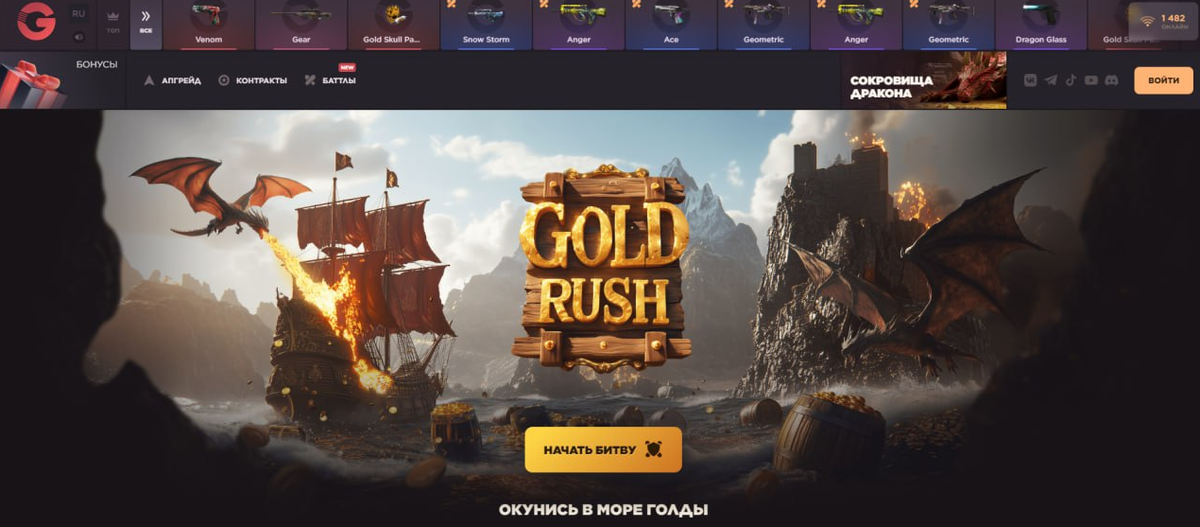Open the YouTube channel icon

click(1091, 80)
